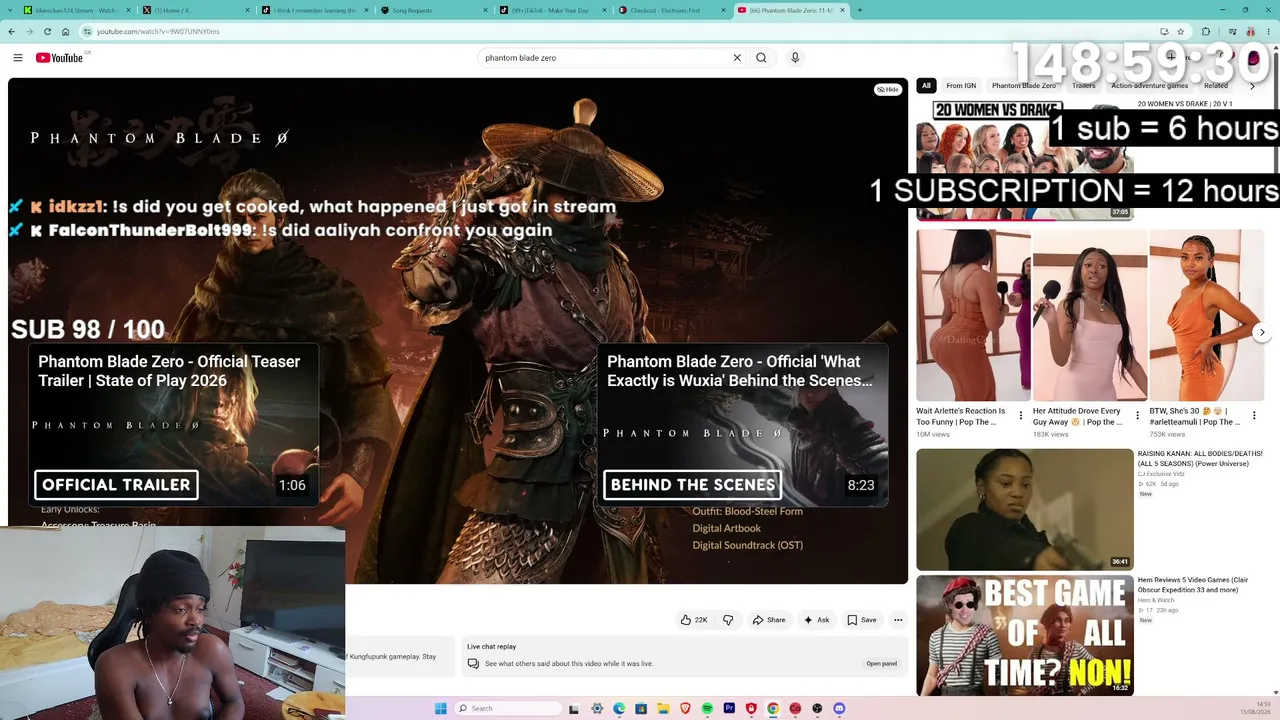
Task: Open options menu for Wait Arlette's Reaction short
Action: point(1020,415)
